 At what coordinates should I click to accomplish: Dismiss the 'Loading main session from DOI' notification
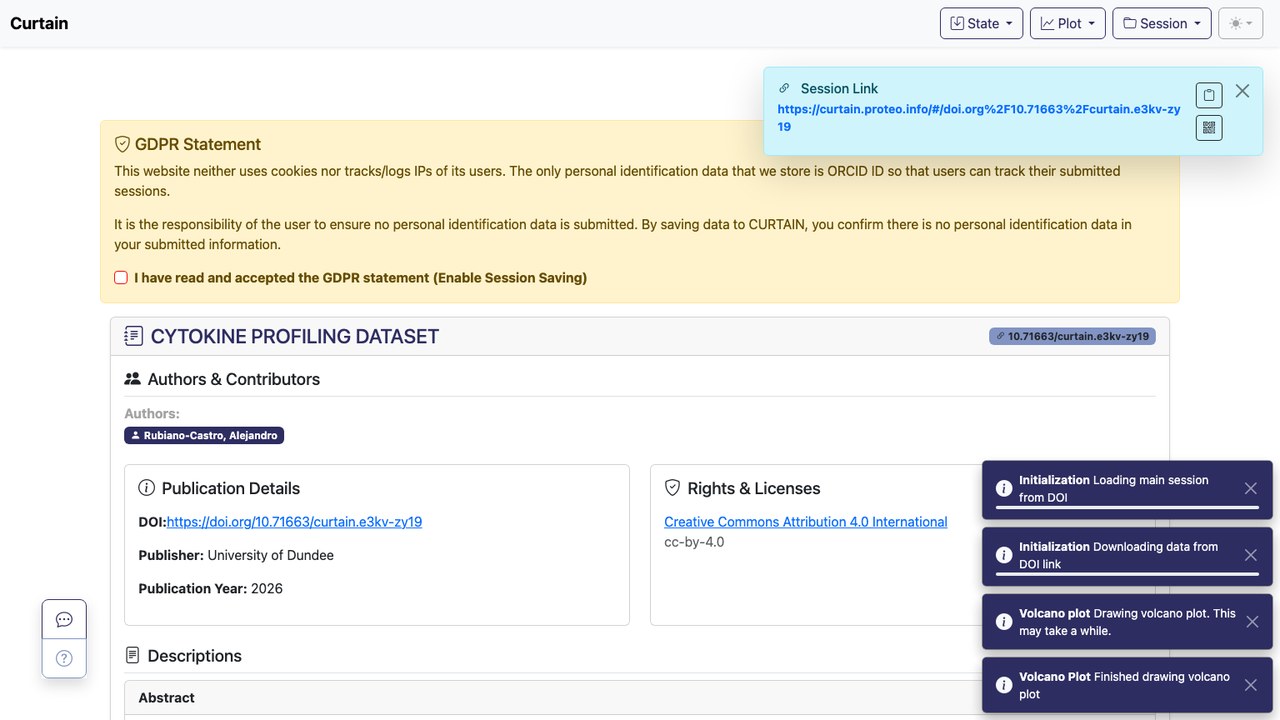click(x=1251, y=488)
